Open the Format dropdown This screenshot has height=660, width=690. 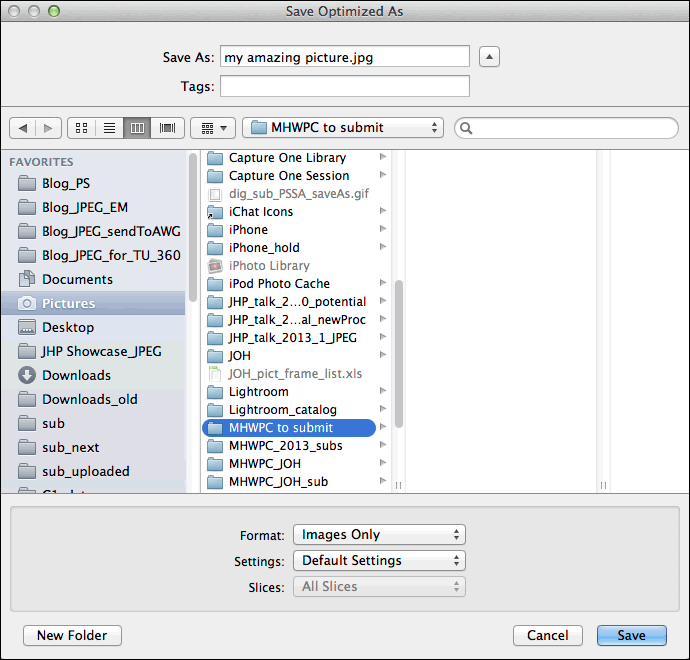pos(379,535)
